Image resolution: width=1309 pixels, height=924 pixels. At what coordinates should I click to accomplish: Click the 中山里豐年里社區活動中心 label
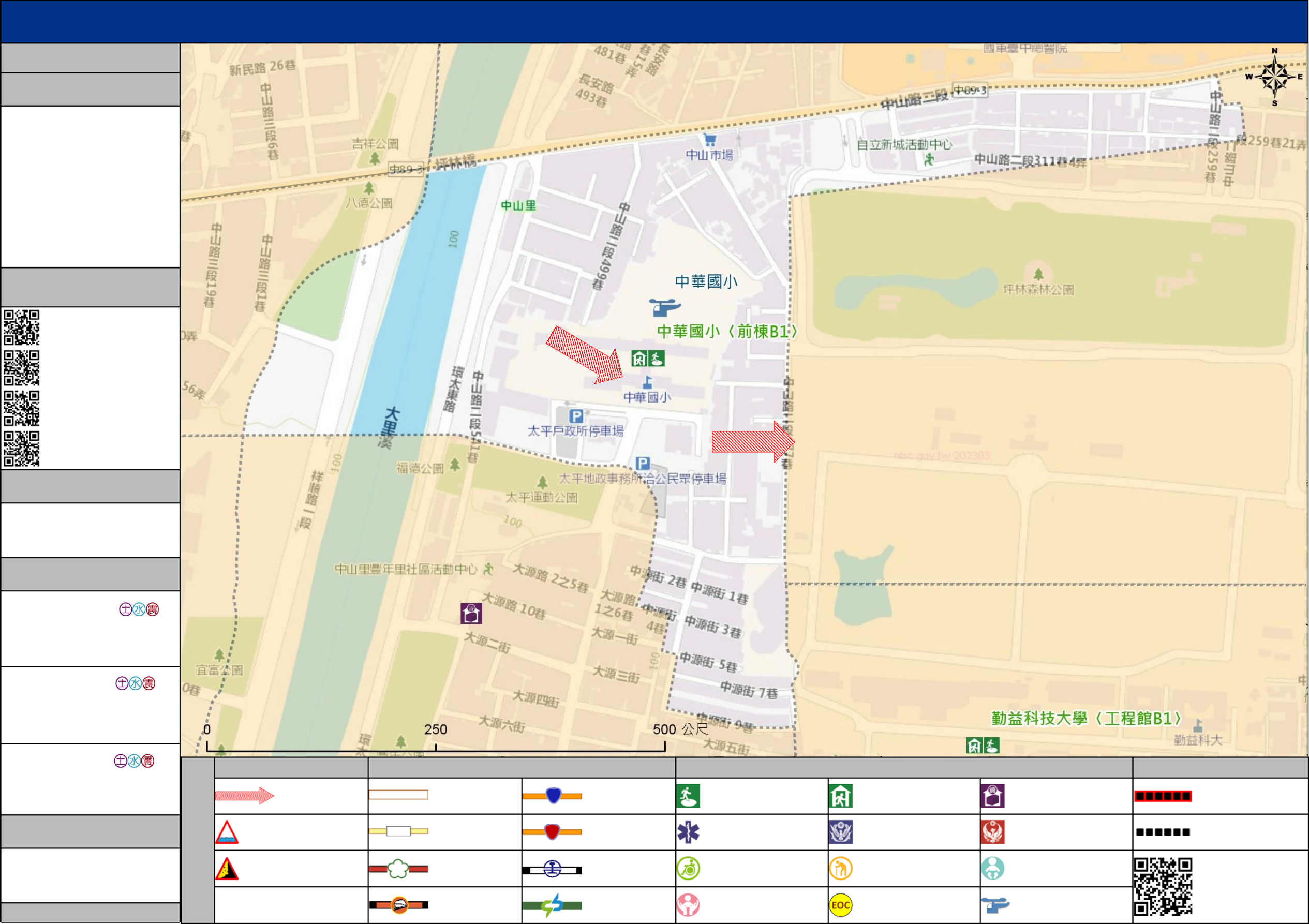coord(405,569)
